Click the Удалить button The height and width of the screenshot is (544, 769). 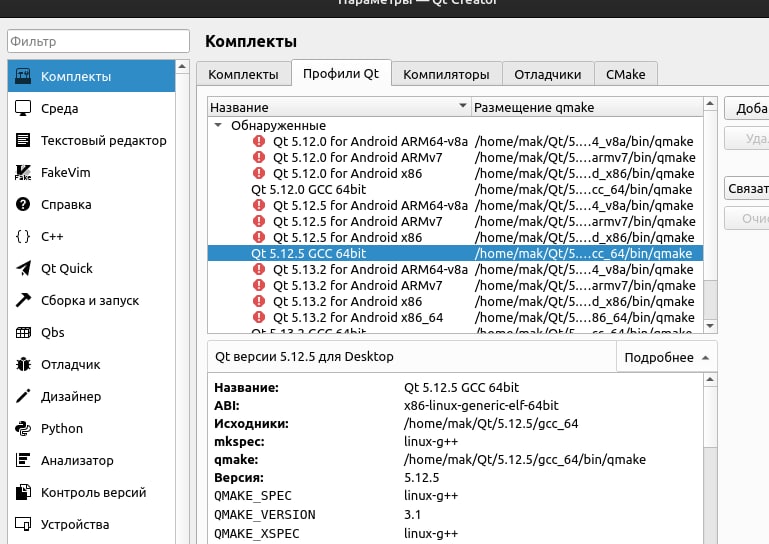point(746,139)
